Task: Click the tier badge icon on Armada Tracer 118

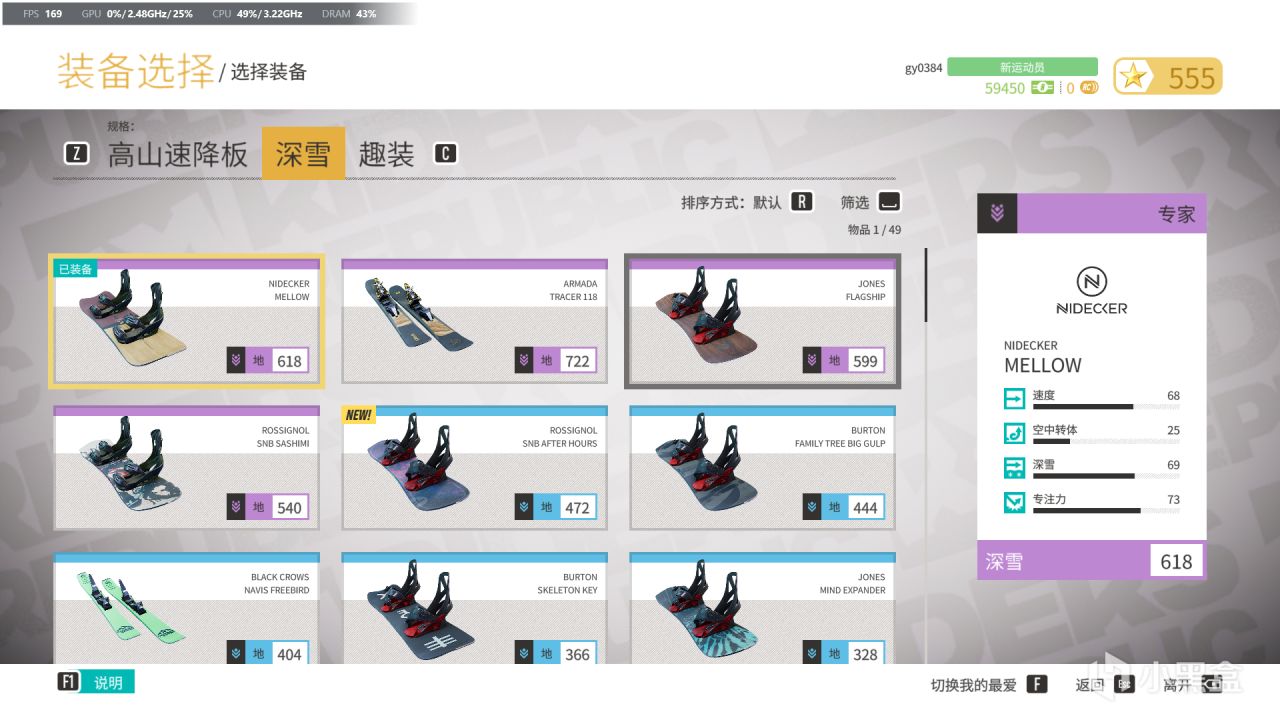Action: pyautogui.click(x=524, y=361)
